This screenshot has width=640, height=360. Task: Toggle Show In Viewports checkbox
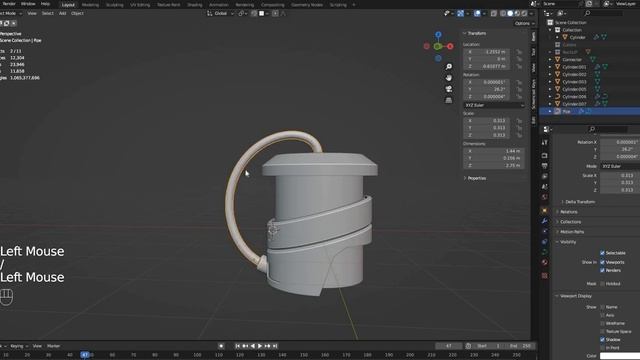pyautogui.click(x=602, y=262)
